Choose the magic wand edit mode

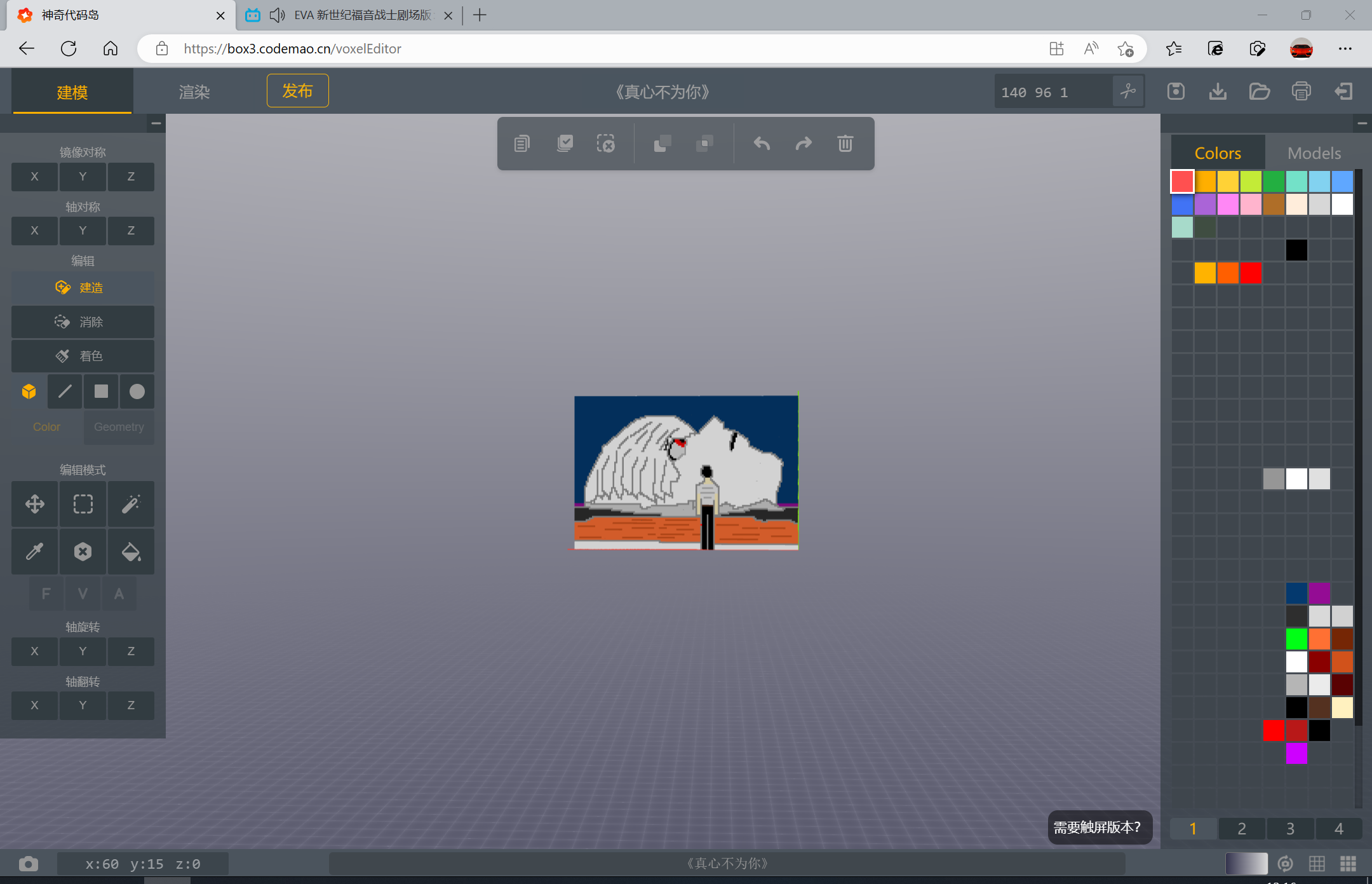click(131, 504)
